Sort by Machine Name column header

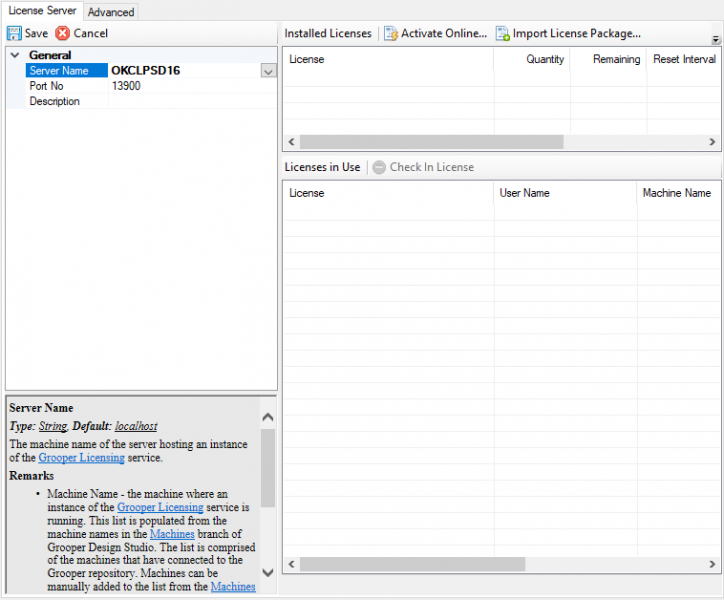[677, 193]
